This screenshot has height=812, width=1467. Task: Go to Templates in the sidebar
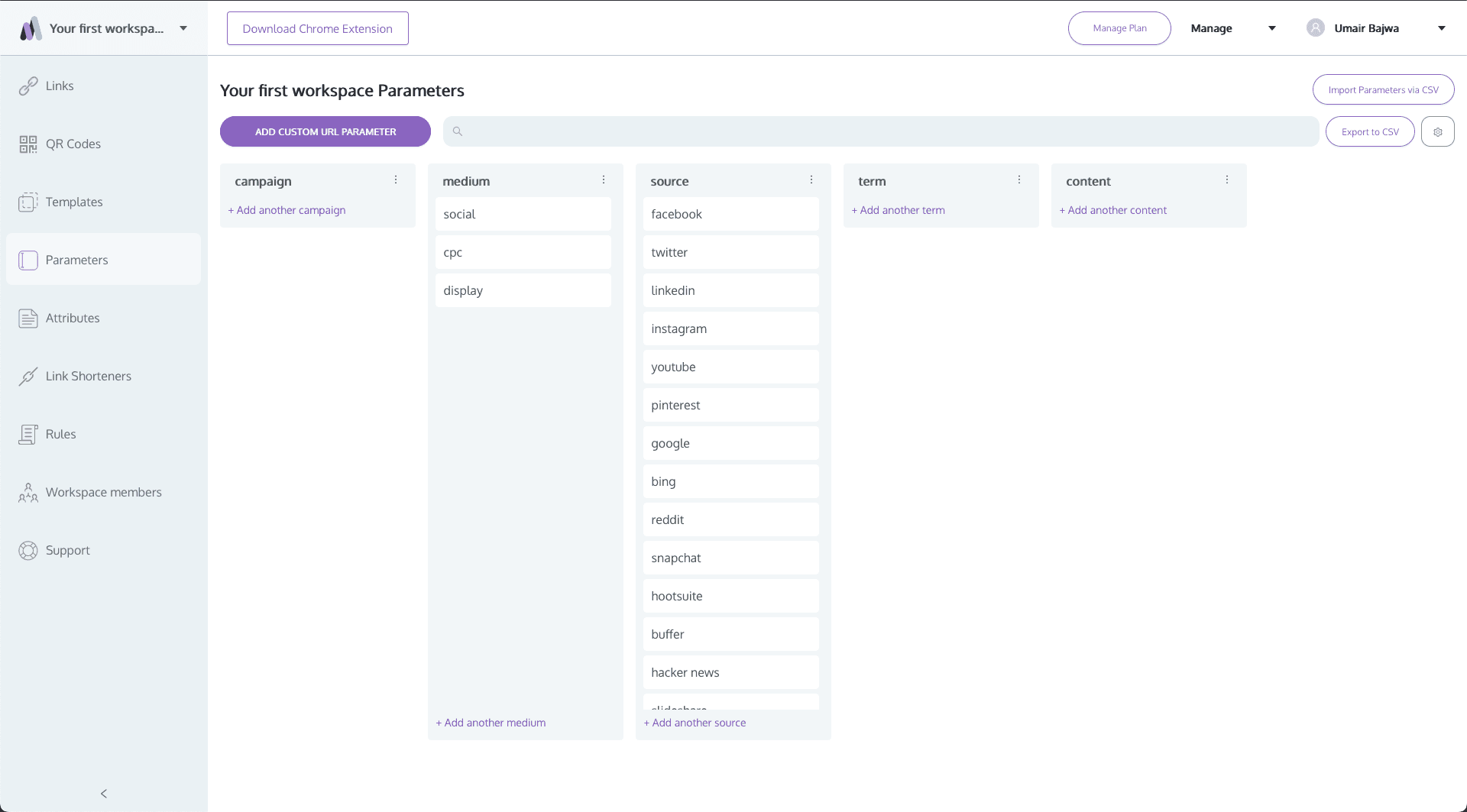click(103, 202)
